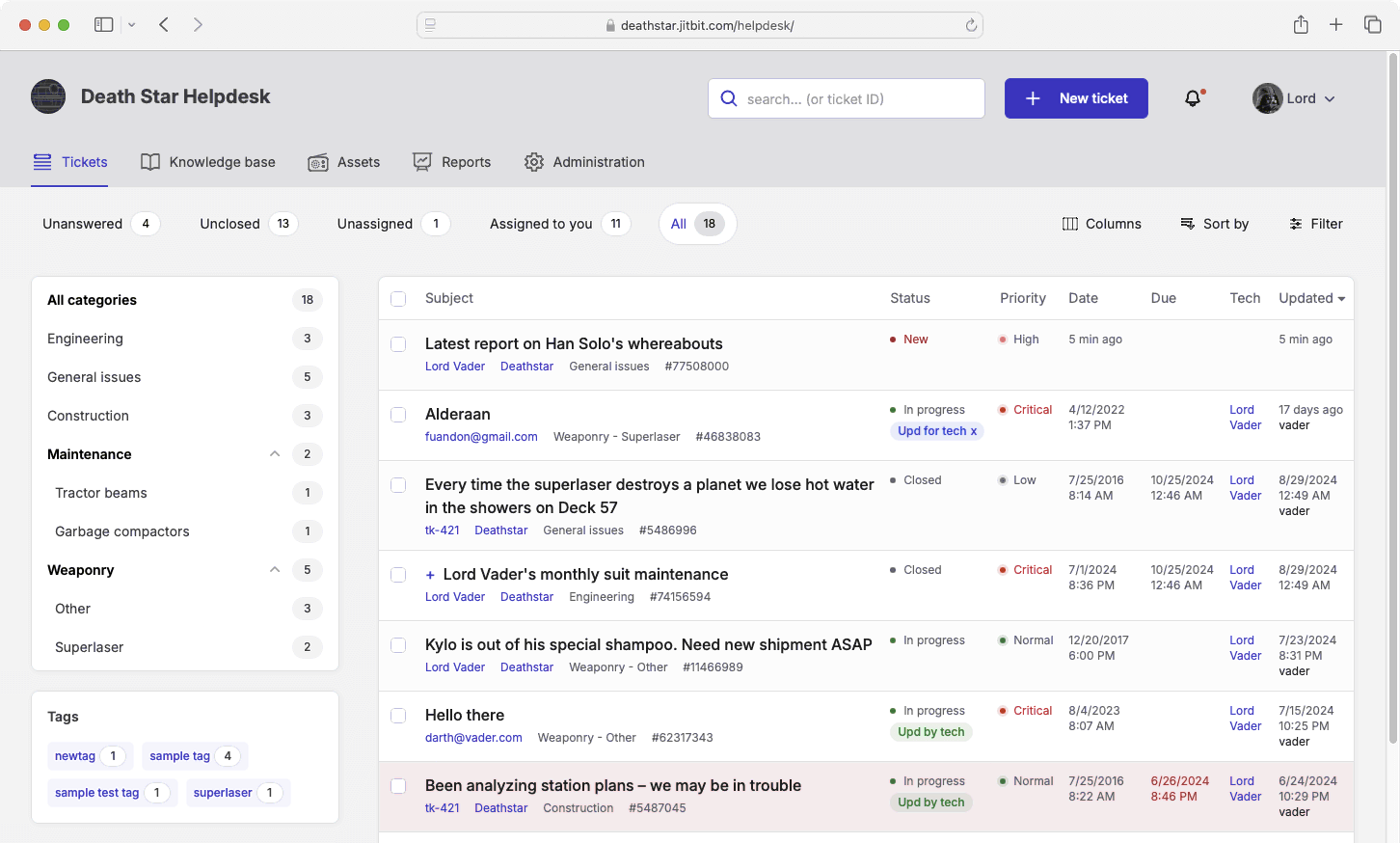1400x843 pixels.
Task: Show tickets Assigned to you
Action: (x=559, y=224)
